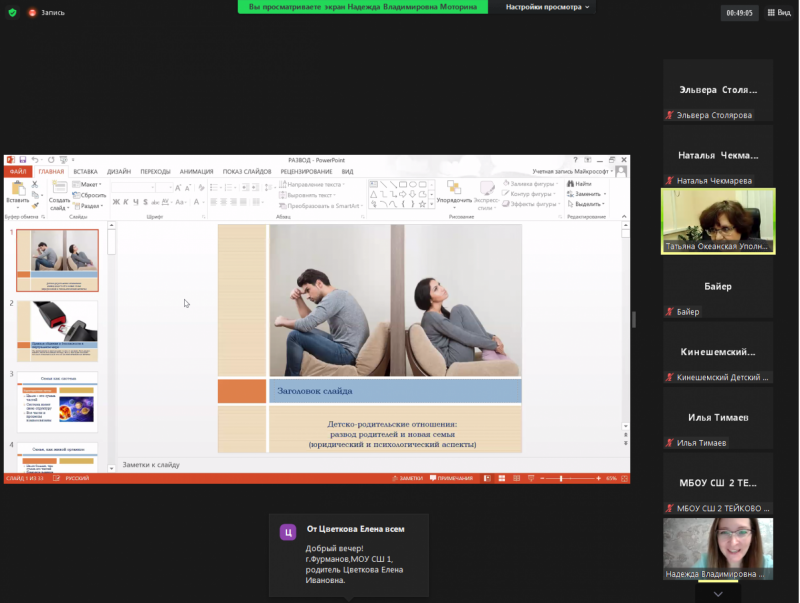The width and height of the screenshot is (800, 603).
Task: Toggle italic formatting К button
Action: point(124,202)
